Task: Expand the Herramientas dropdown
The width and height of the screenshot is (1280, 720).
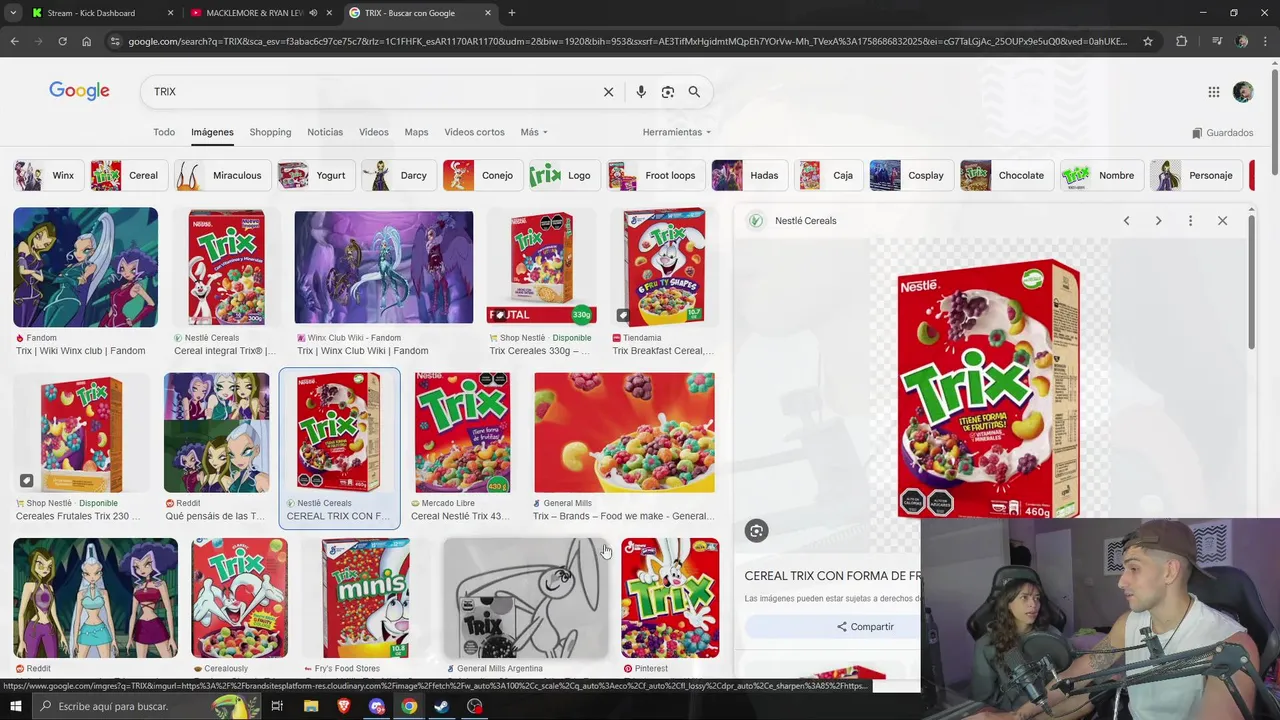Action: click(x=677, y=132)
